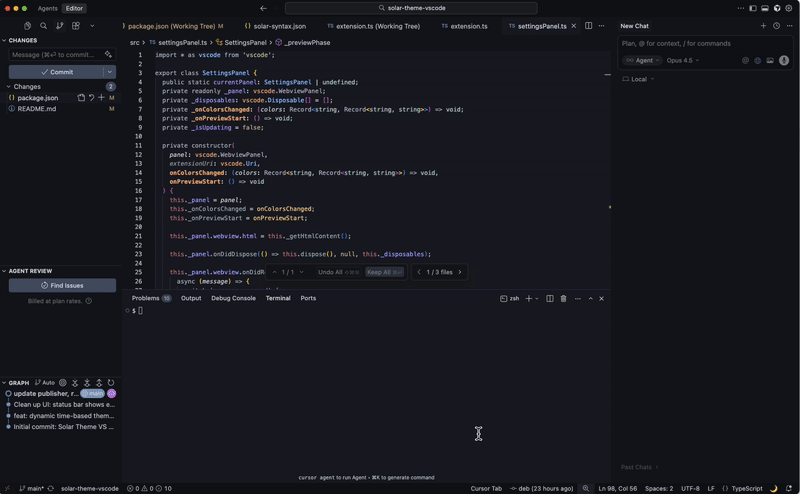The width and height of the screenshot is (800, 494).
Task: Click Go to current history item icon
Action: (x=63, y=382)
